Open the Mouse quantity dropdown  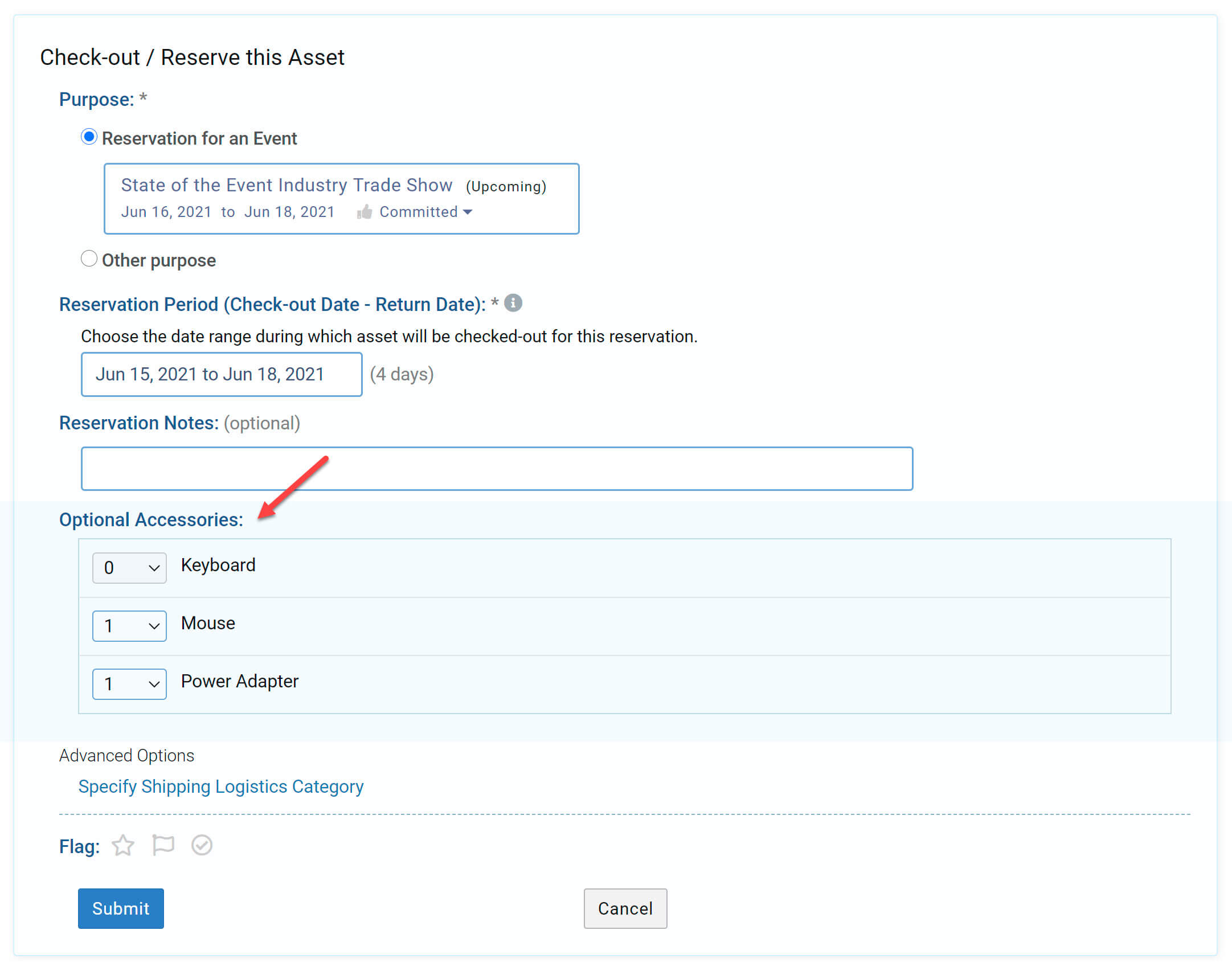coord(129,626)
